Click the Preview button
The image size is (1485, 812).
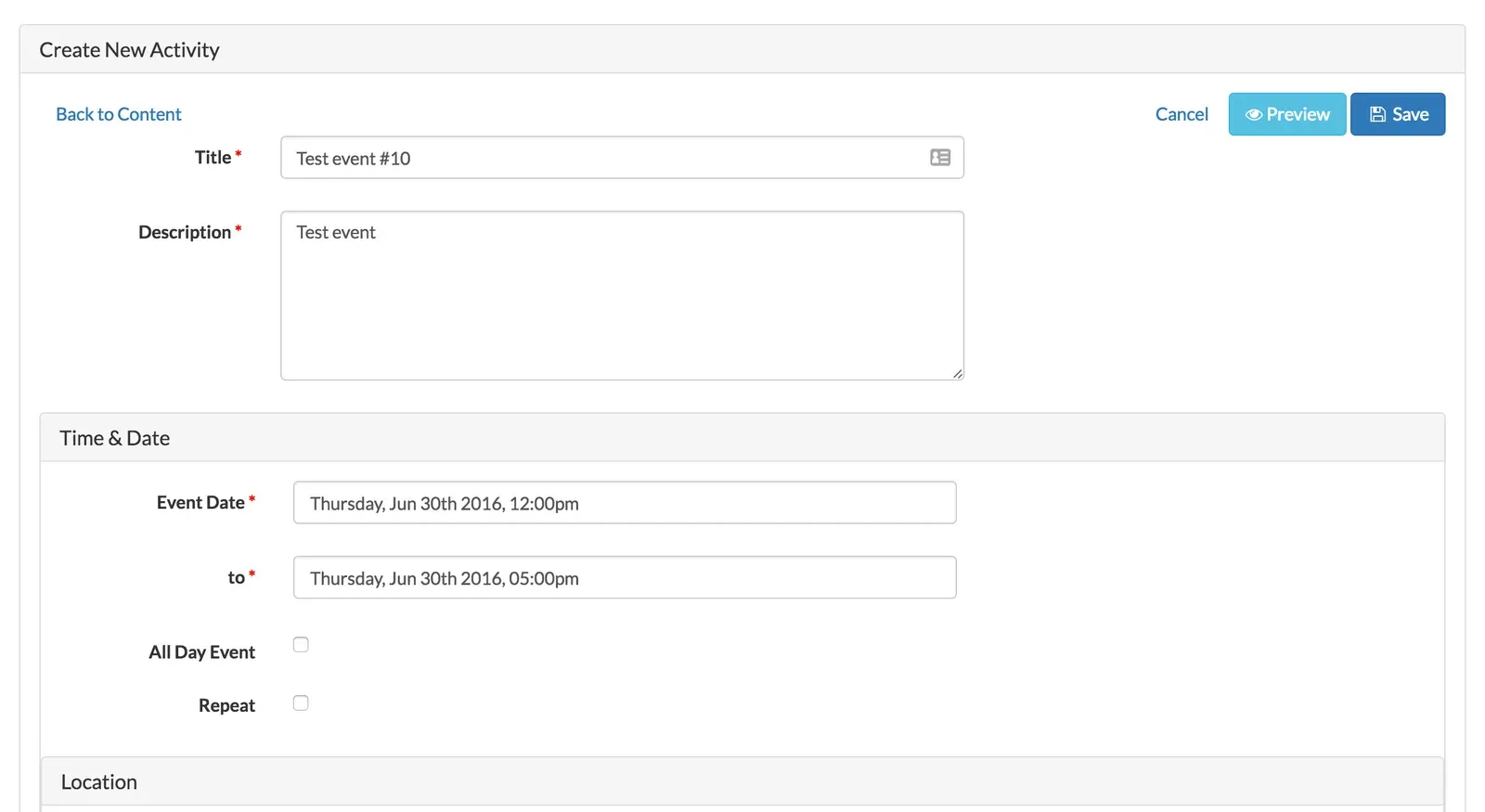tap(1287, 114)
